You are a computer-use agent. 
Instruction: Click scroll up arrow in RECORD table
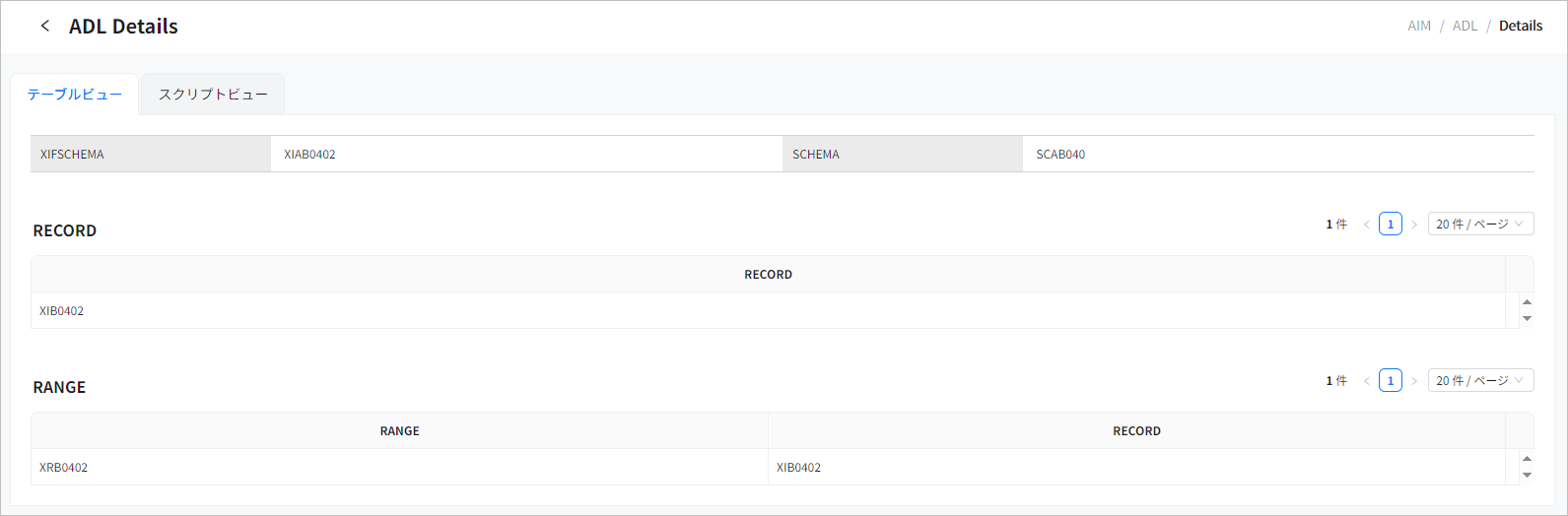(1527, 302)
